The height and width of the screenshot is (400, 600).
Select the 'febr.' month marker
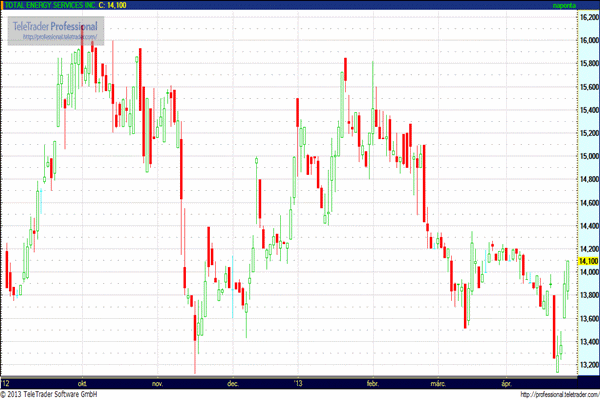pyautogui.click(x=374, y=382)
